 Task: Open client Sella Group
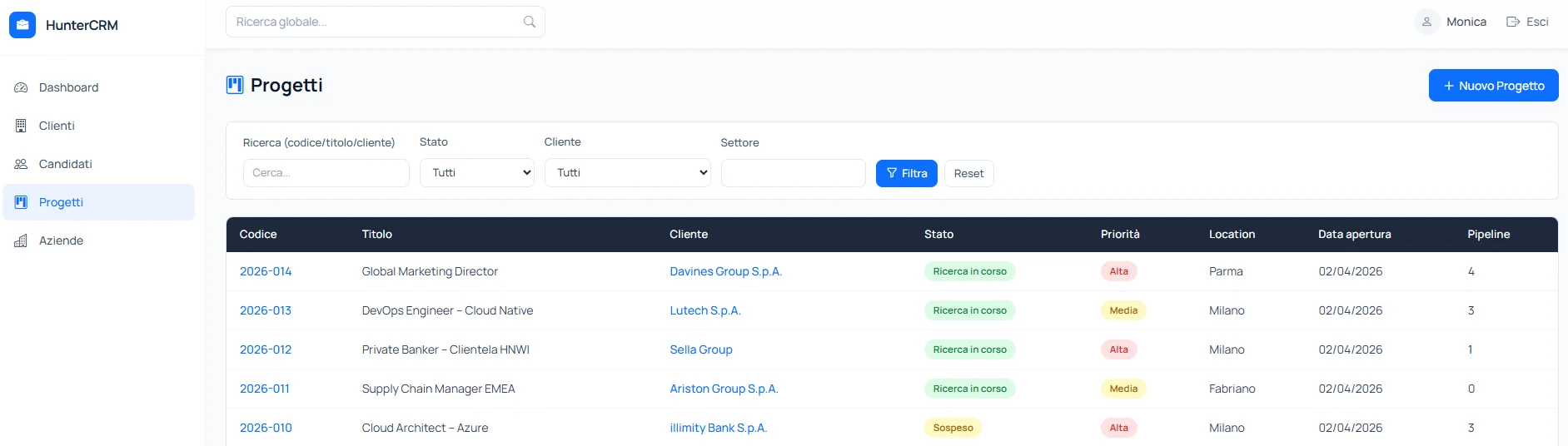click(x=701, y=349)
